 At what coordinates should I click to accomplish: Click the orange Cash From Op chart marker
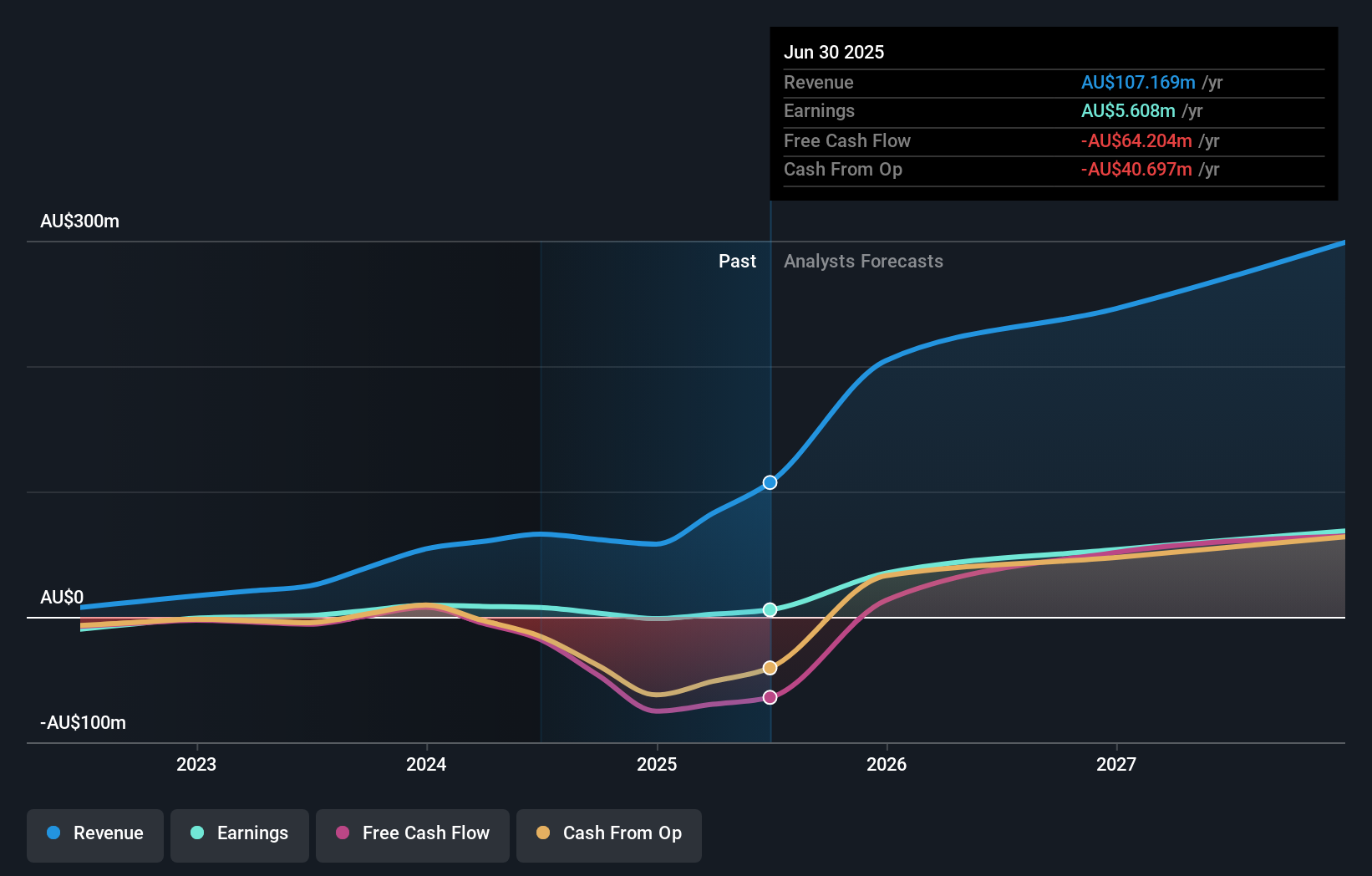click(x=770, y=667)
